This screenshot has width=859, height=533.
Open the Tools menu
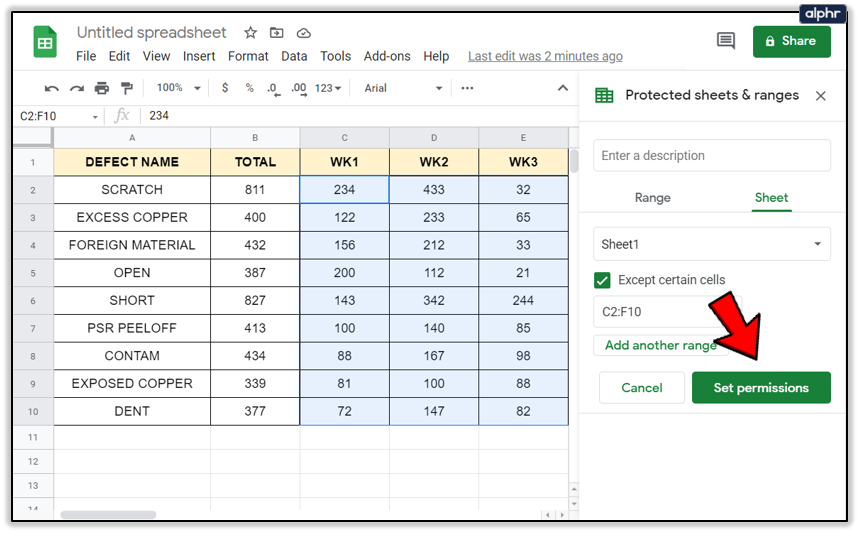coord(335,56)
